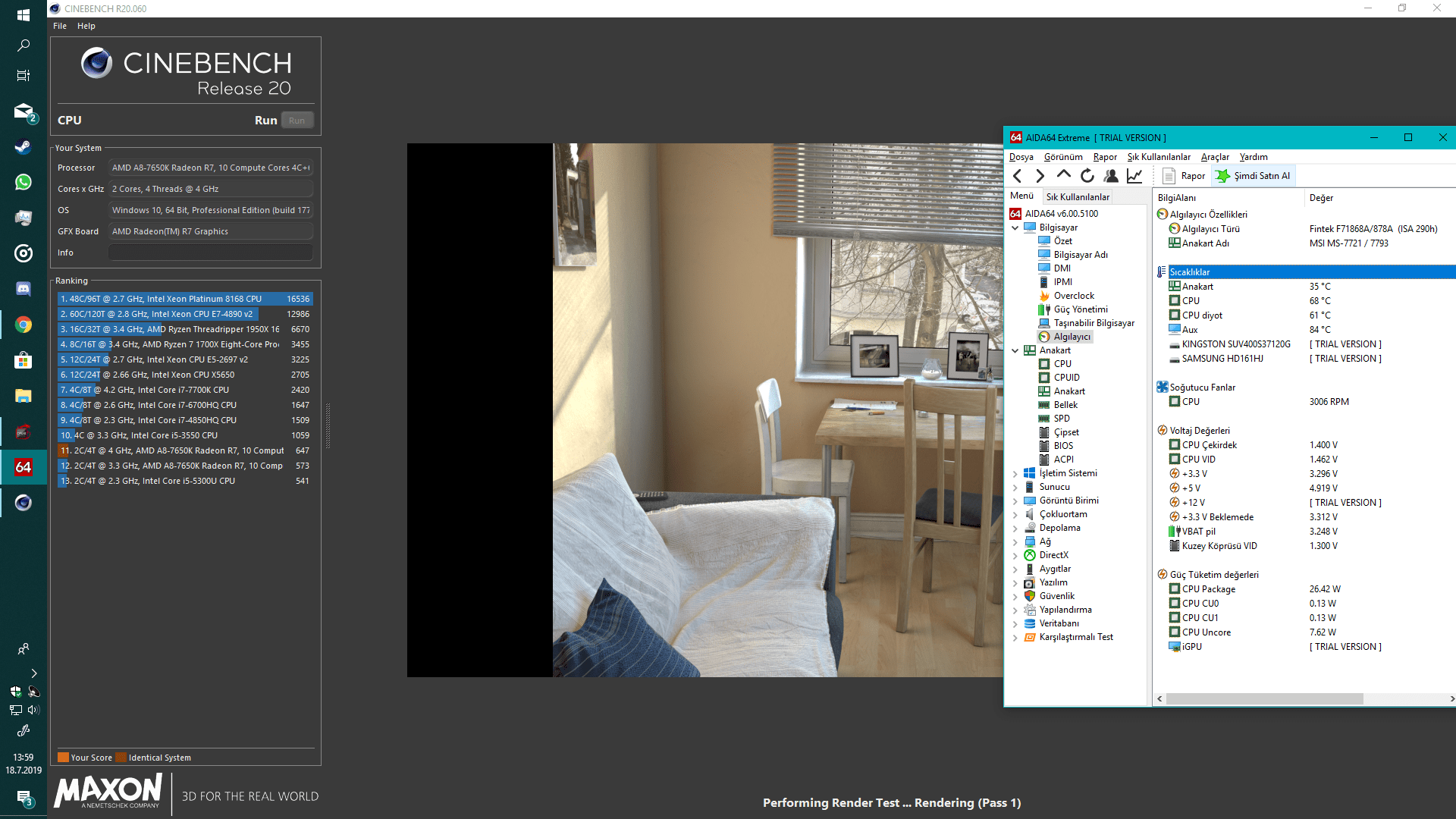Open Discord from the taskbar

tap(24, 289)
